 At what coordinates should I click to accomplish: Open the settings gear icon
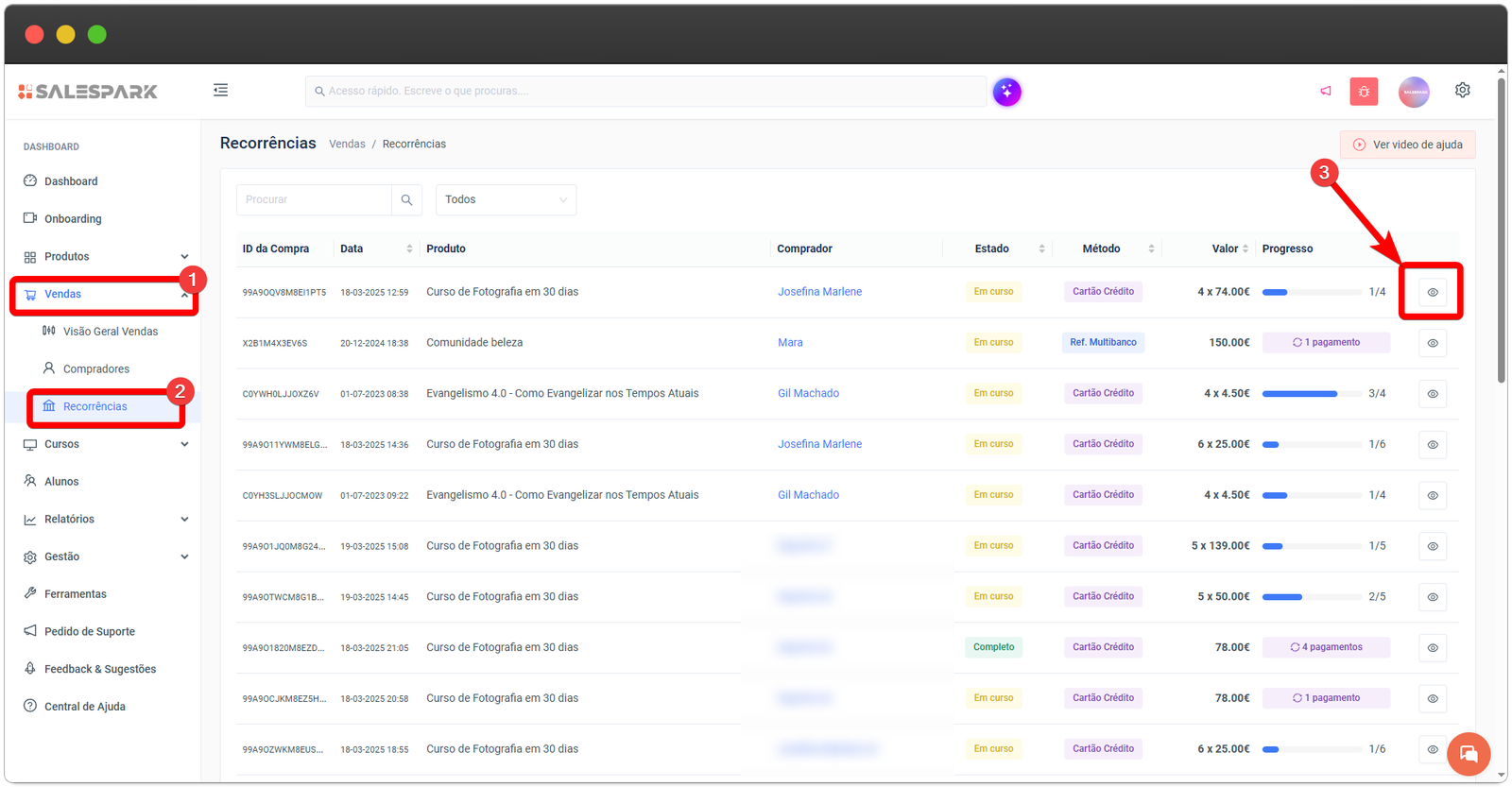click(x=1462, y=91)
